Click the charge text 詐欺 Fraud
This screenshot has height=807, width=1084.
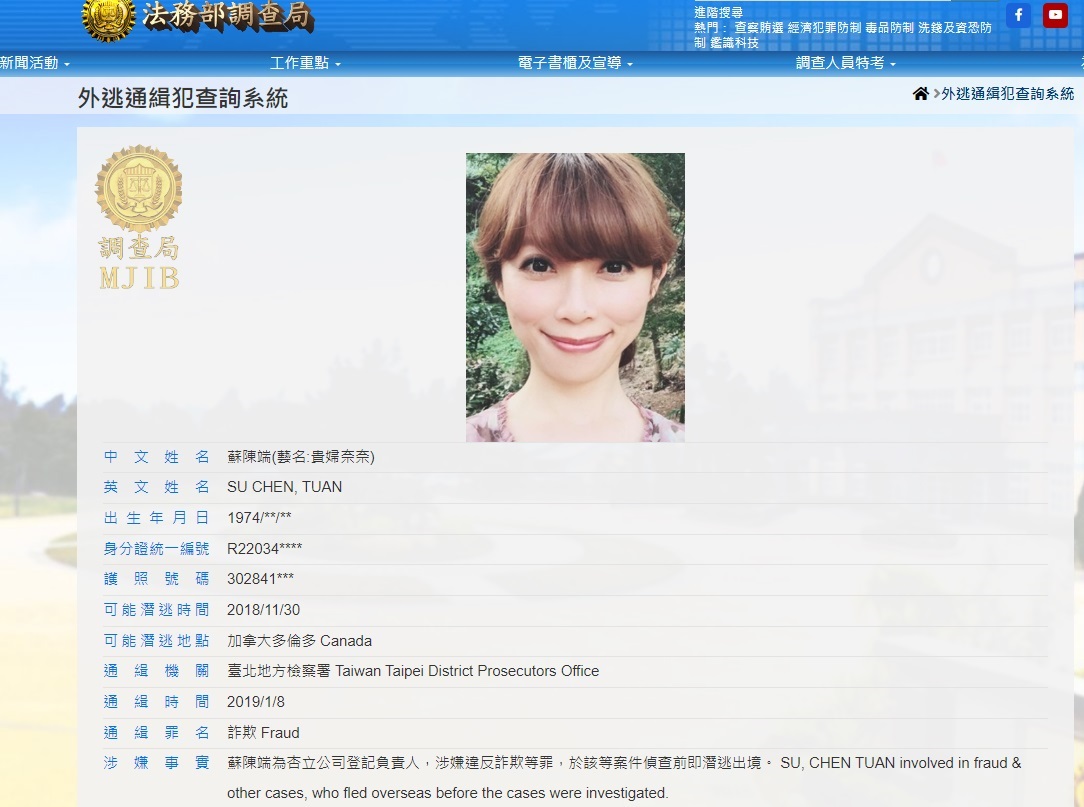tap(263, 732)
